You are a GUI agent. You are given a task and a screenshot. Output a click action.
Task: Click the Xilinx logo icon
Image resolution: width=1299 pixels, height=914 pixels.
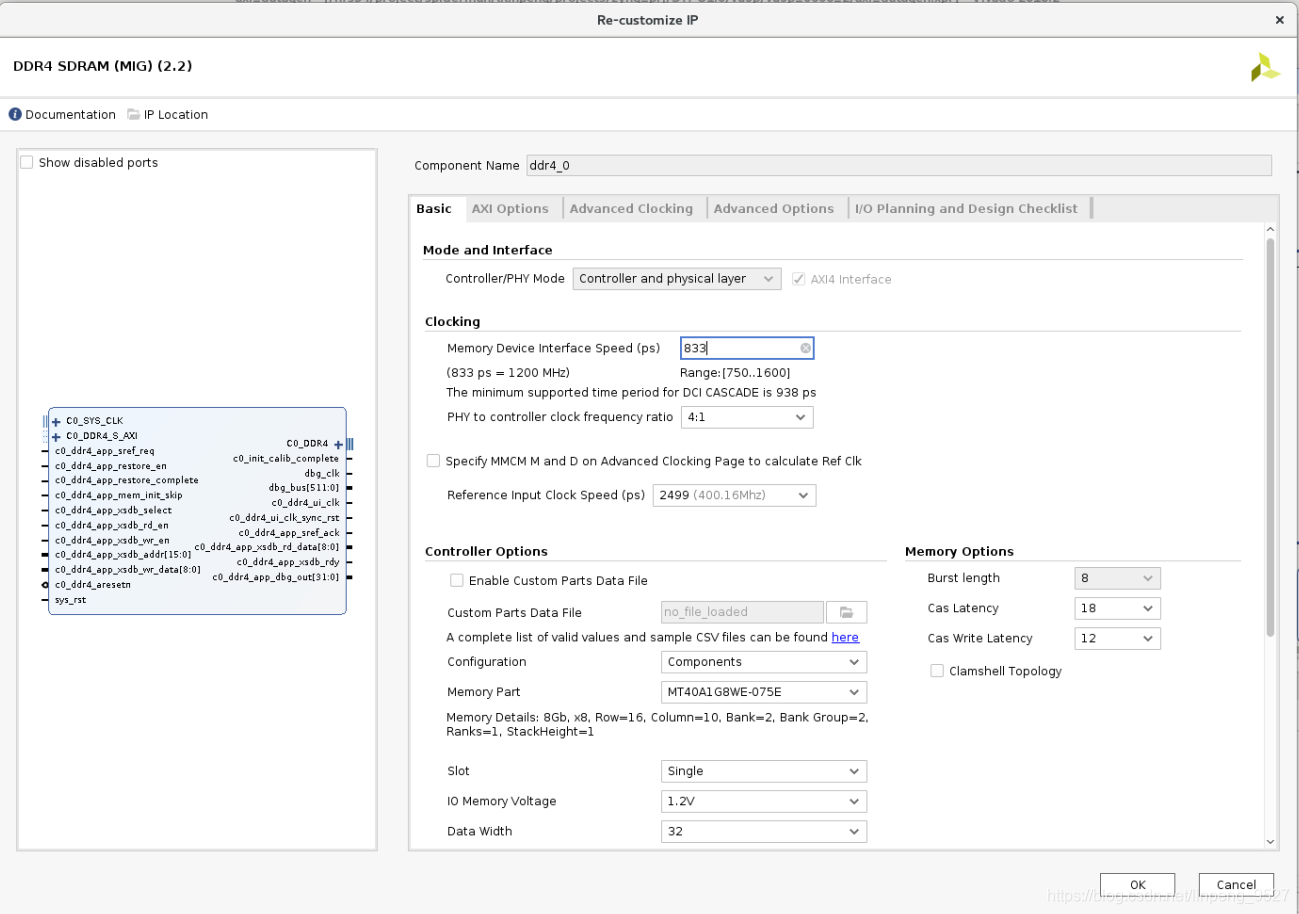click(1265, 68)
